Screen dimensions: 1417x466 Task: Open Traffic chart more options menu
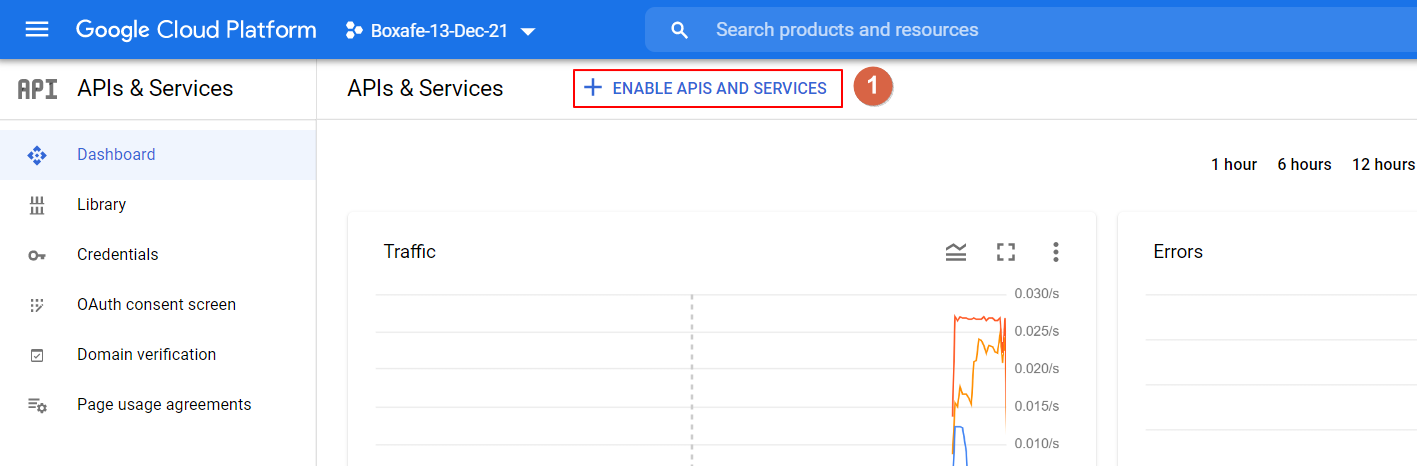coord(1055,252)
